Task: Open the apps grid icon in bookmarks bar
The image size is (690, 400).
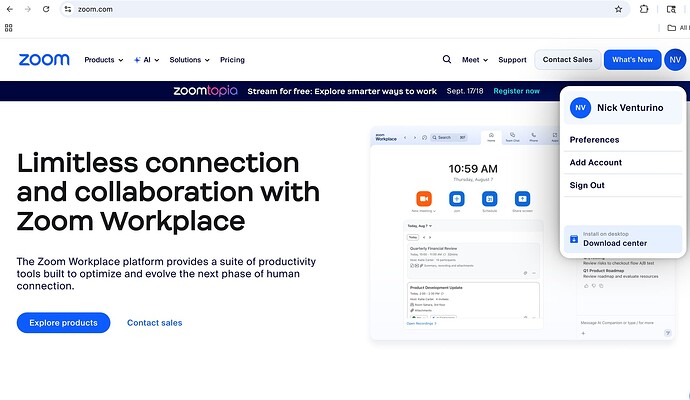Action: (x=8, y=28)
